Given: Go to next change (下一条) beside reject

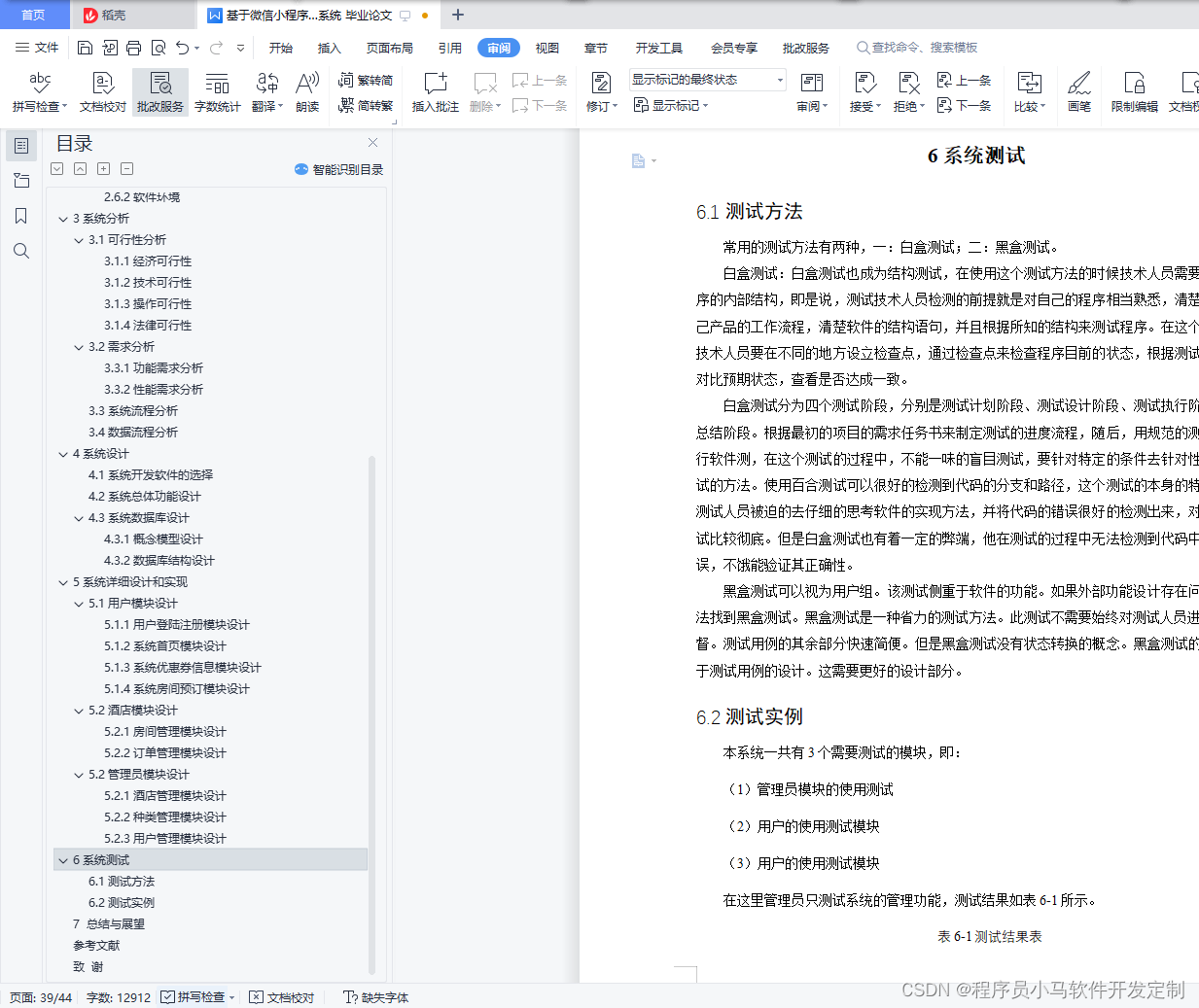Looking at the screenshot, I should point(964,105).
